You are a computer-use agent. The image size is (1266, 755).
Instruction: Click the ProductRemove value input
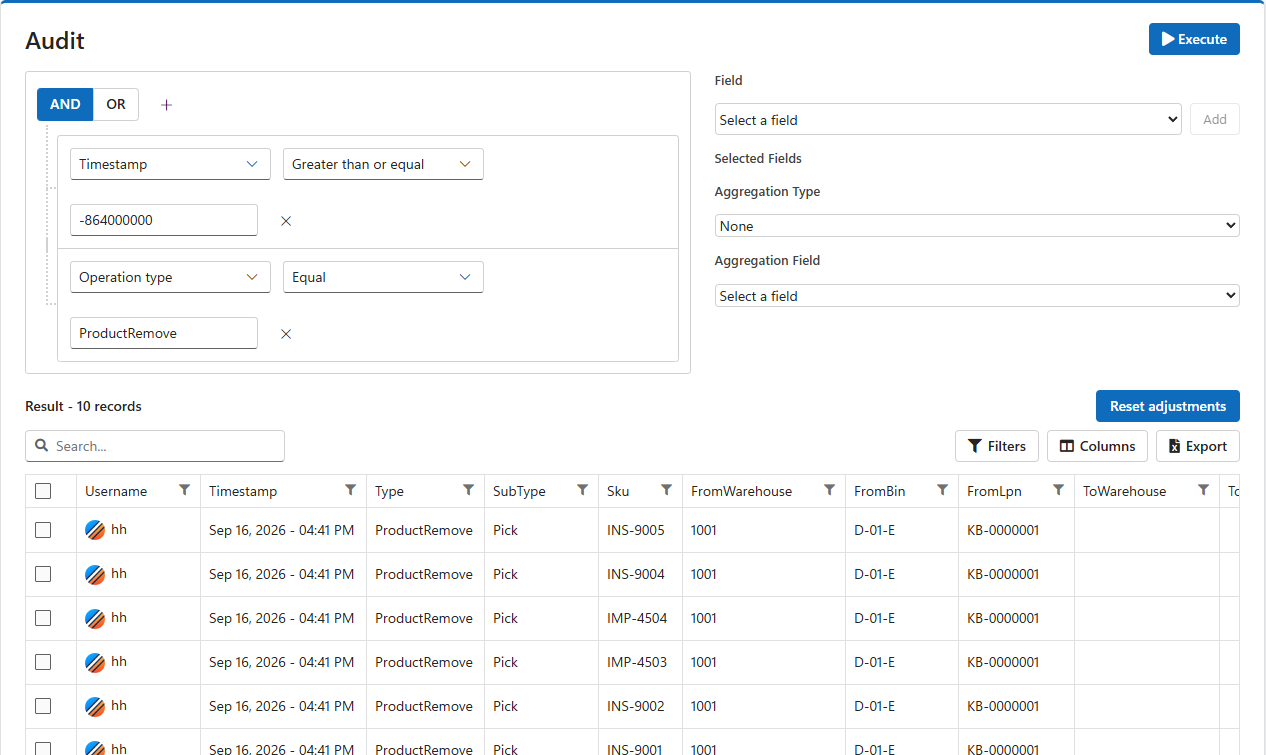coord(164,333)
